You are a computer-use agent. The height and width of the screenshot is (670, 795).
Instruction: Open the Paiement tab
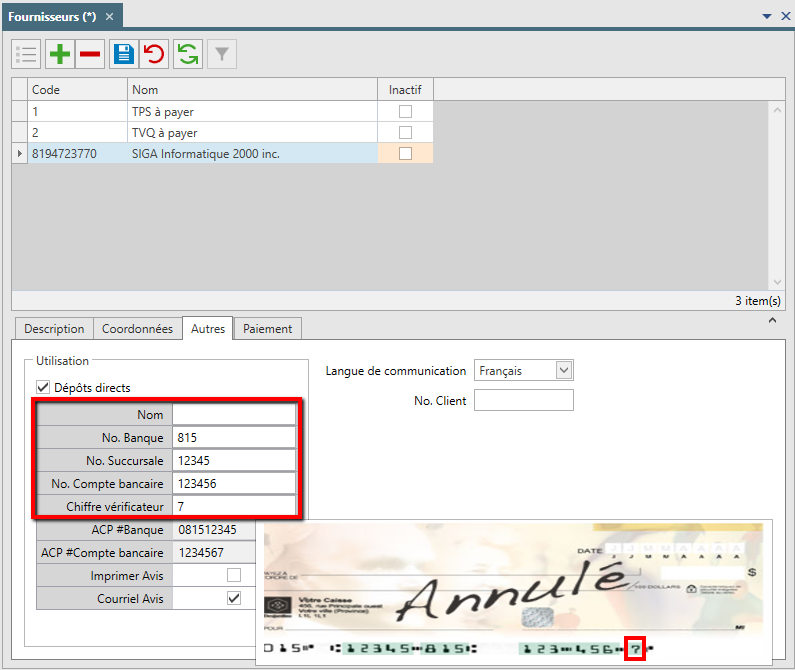pos(268,329)
